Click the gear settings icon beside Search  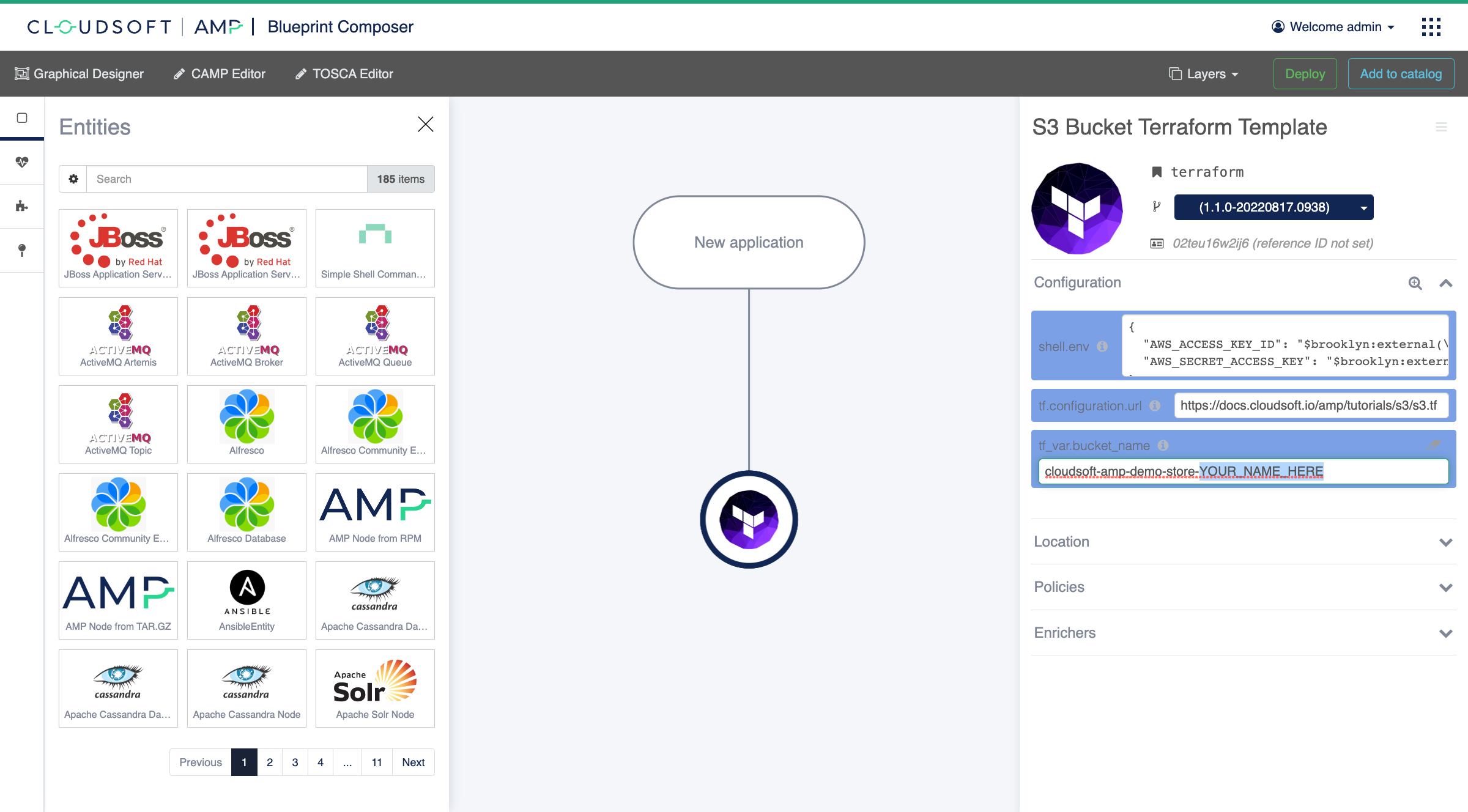[73, 179]
